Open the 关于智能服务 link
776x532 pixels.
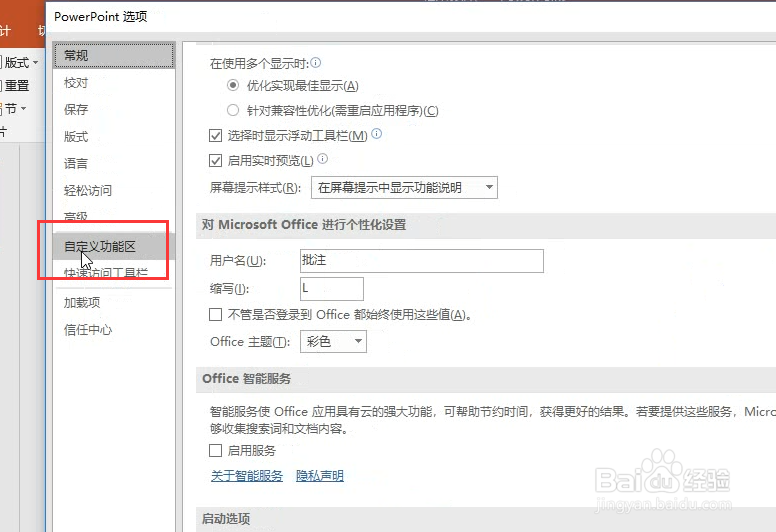(x=247, y=476)
